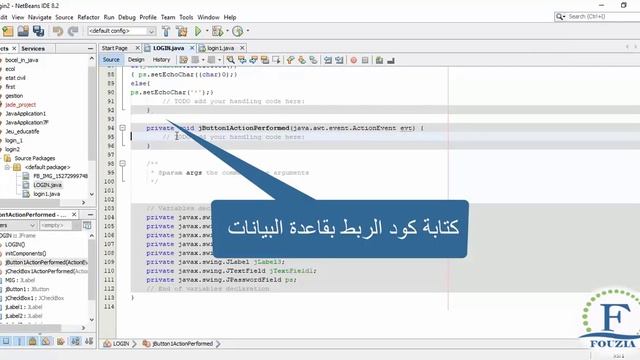The height and width of the screenshot is (360, 640).
Task: Open the Tools menu
Action: coord(186,17)
